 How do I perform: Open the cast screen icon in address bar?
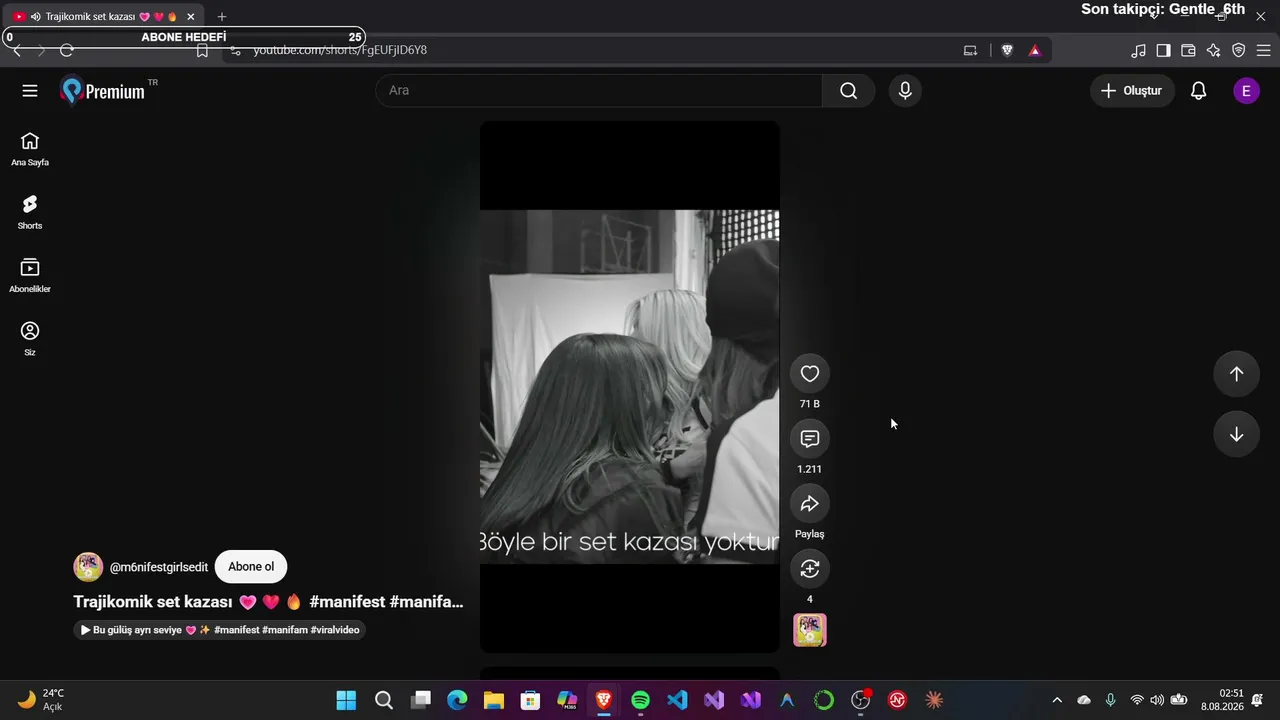pyautogui.click(x=970, y=50)
